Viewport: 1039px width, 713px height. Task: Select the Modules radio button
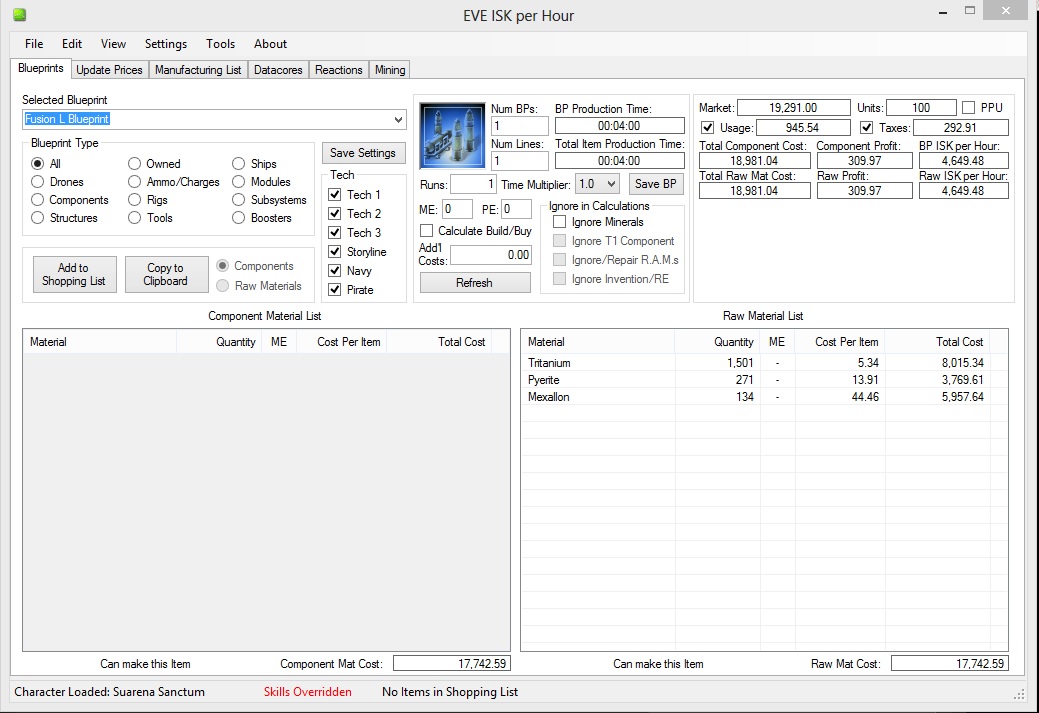pos(239,182)
